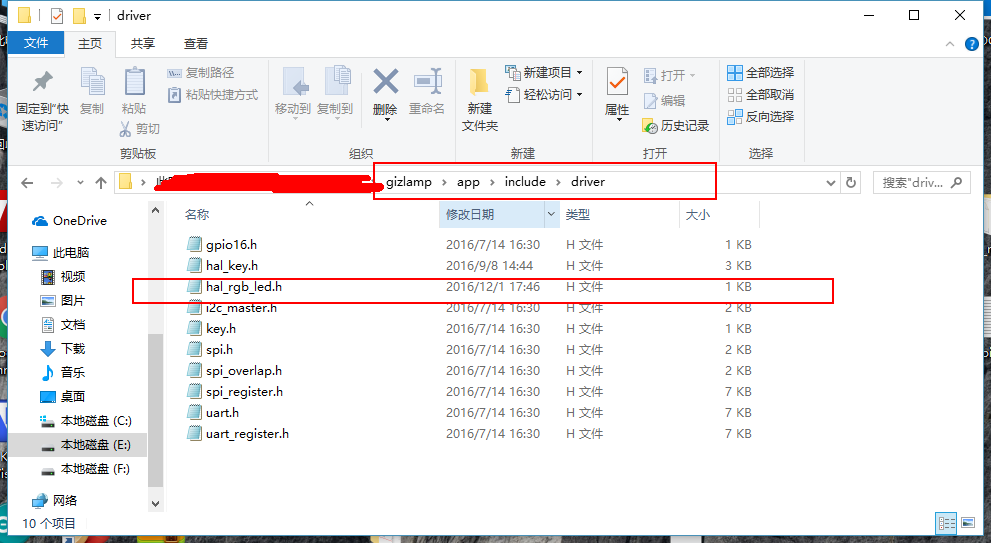Viewport: 991px width, 543px height.
Task: Click the red 删除 delete icon
Action: point(385,83)
